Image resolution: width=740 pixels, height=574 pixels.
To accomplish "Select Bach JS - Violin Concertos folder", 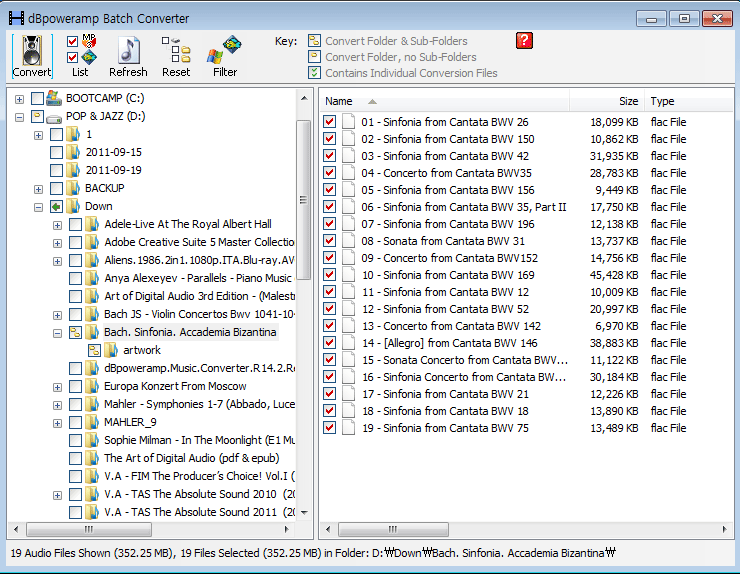I will click(x=199, y=314).
